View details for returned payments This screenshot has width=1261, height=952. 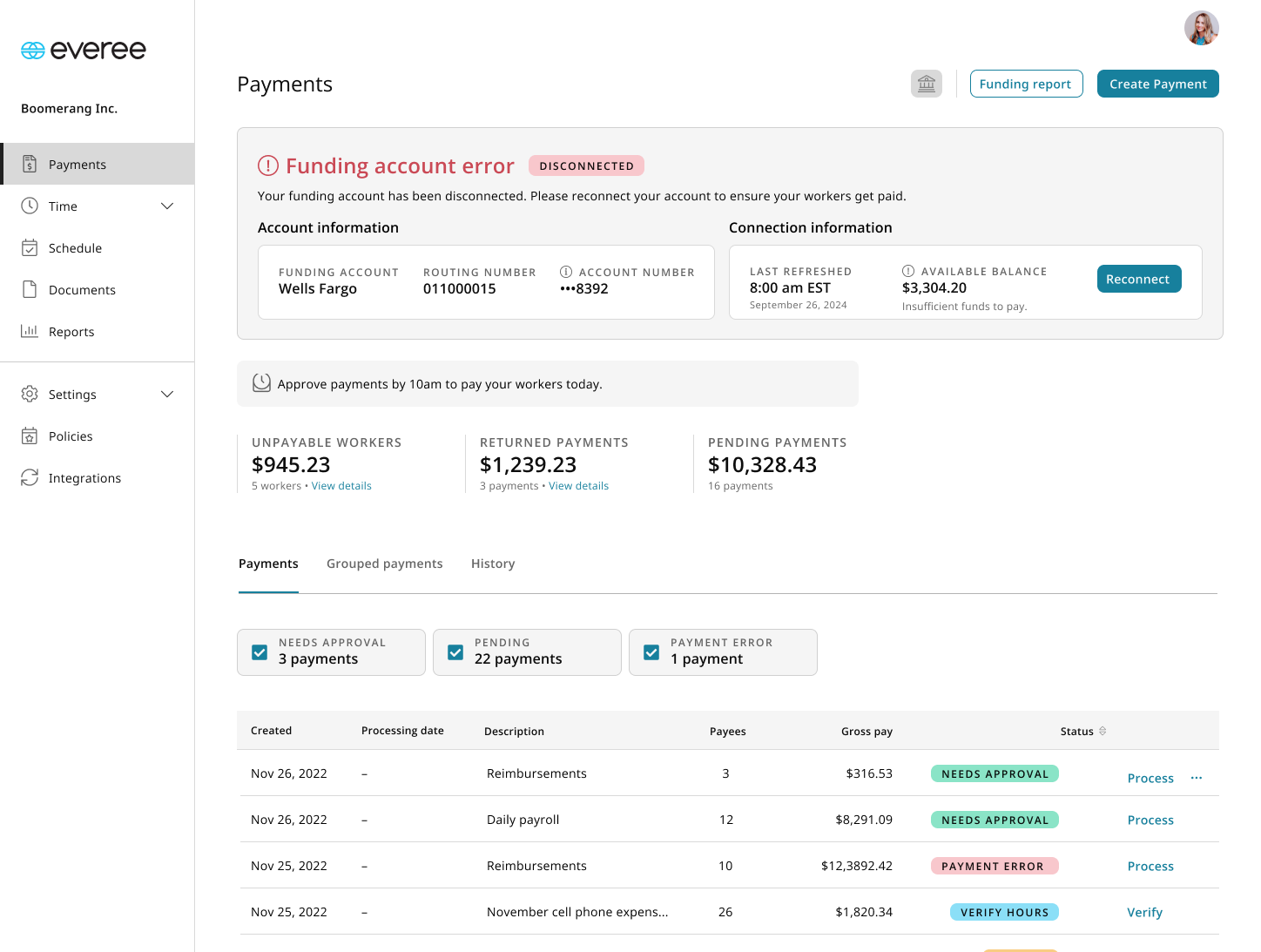[x=578, y=486]
